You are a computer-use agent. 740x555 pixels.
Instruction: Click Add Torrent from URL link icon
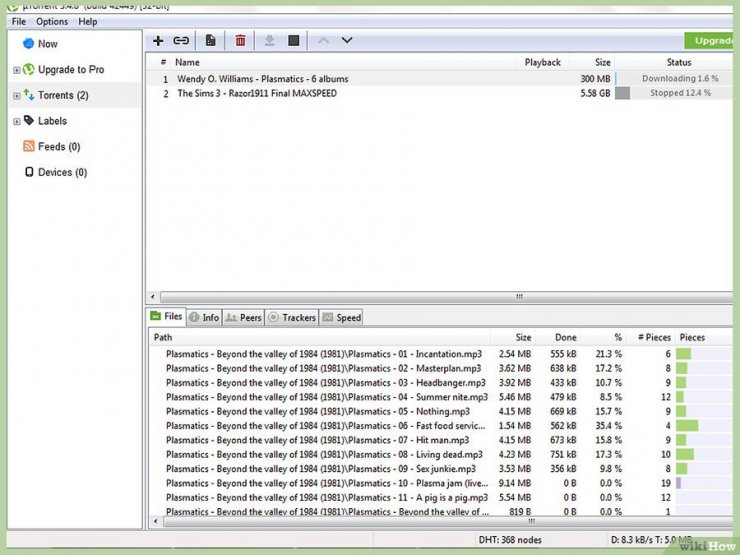(181, 41)
